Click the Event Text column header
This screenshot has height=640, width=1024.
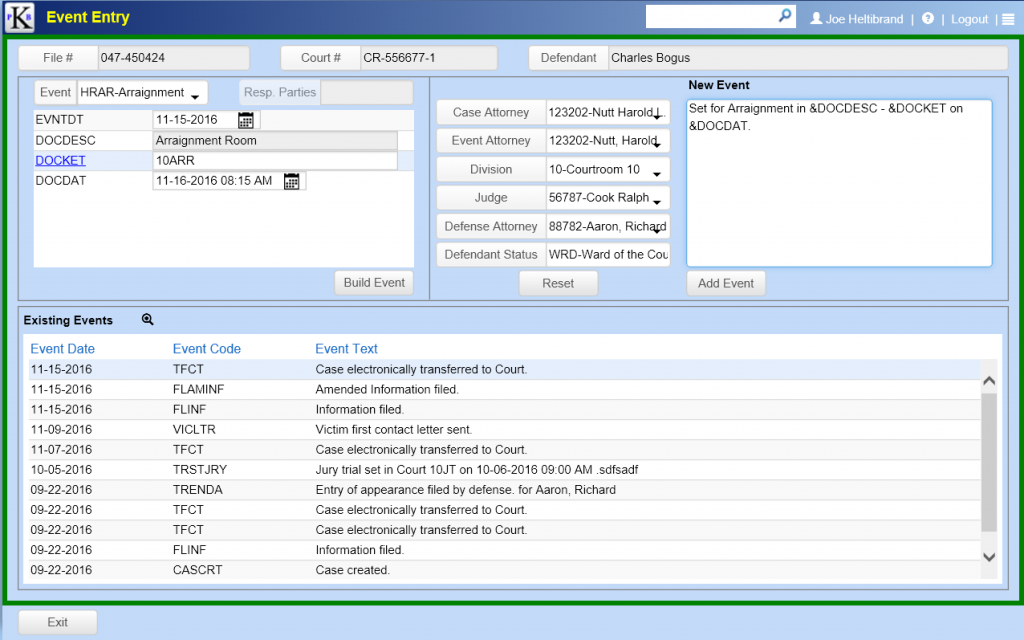tap(346, 349)
